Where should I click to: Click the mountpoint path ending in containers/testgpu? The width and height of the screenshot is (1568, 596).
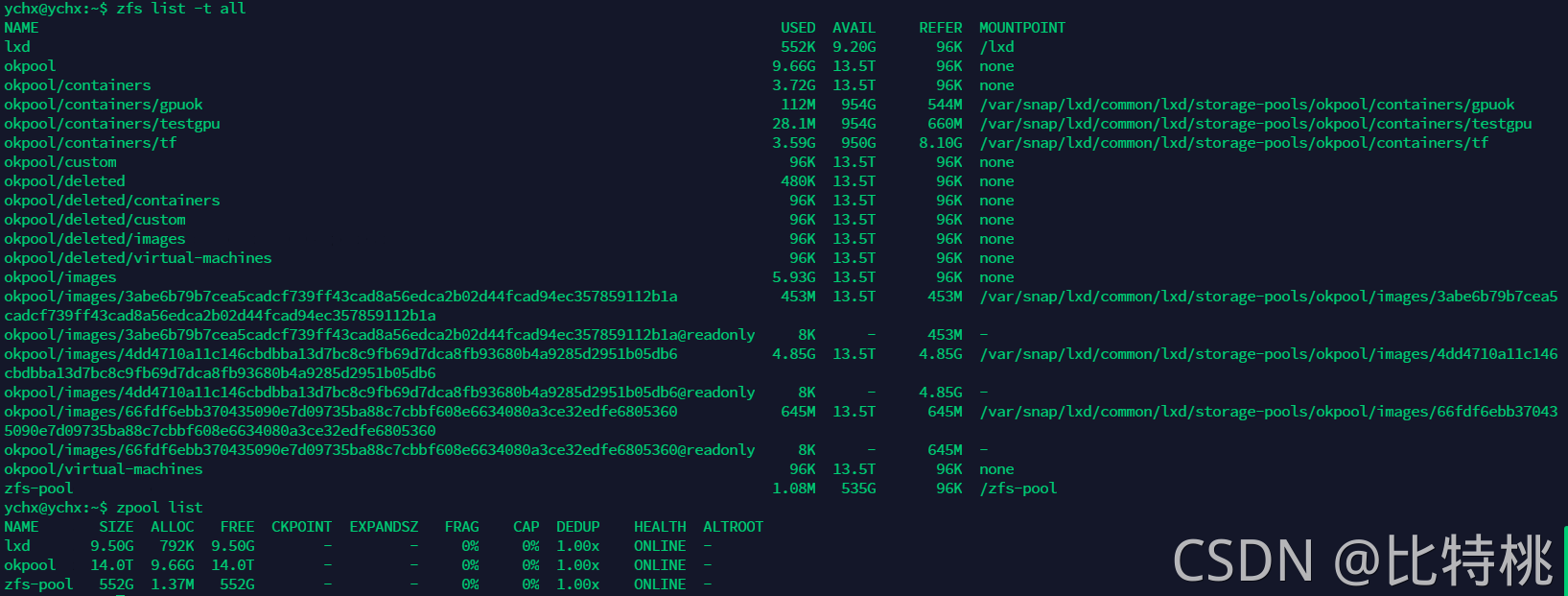(x=1255, y=124)
